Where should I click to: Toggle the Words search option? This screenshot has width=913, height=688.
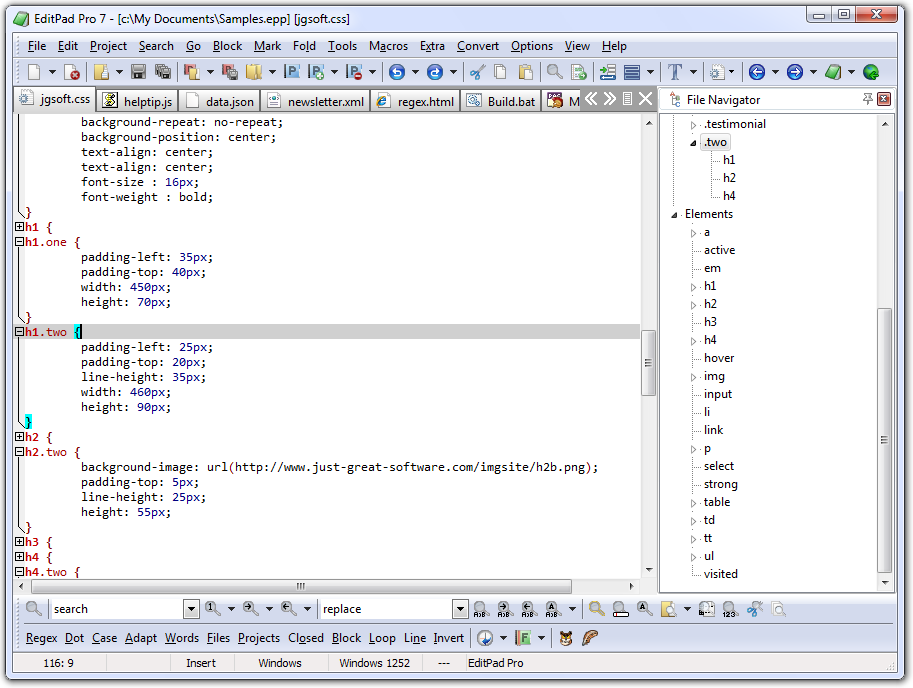click(182, 639)
